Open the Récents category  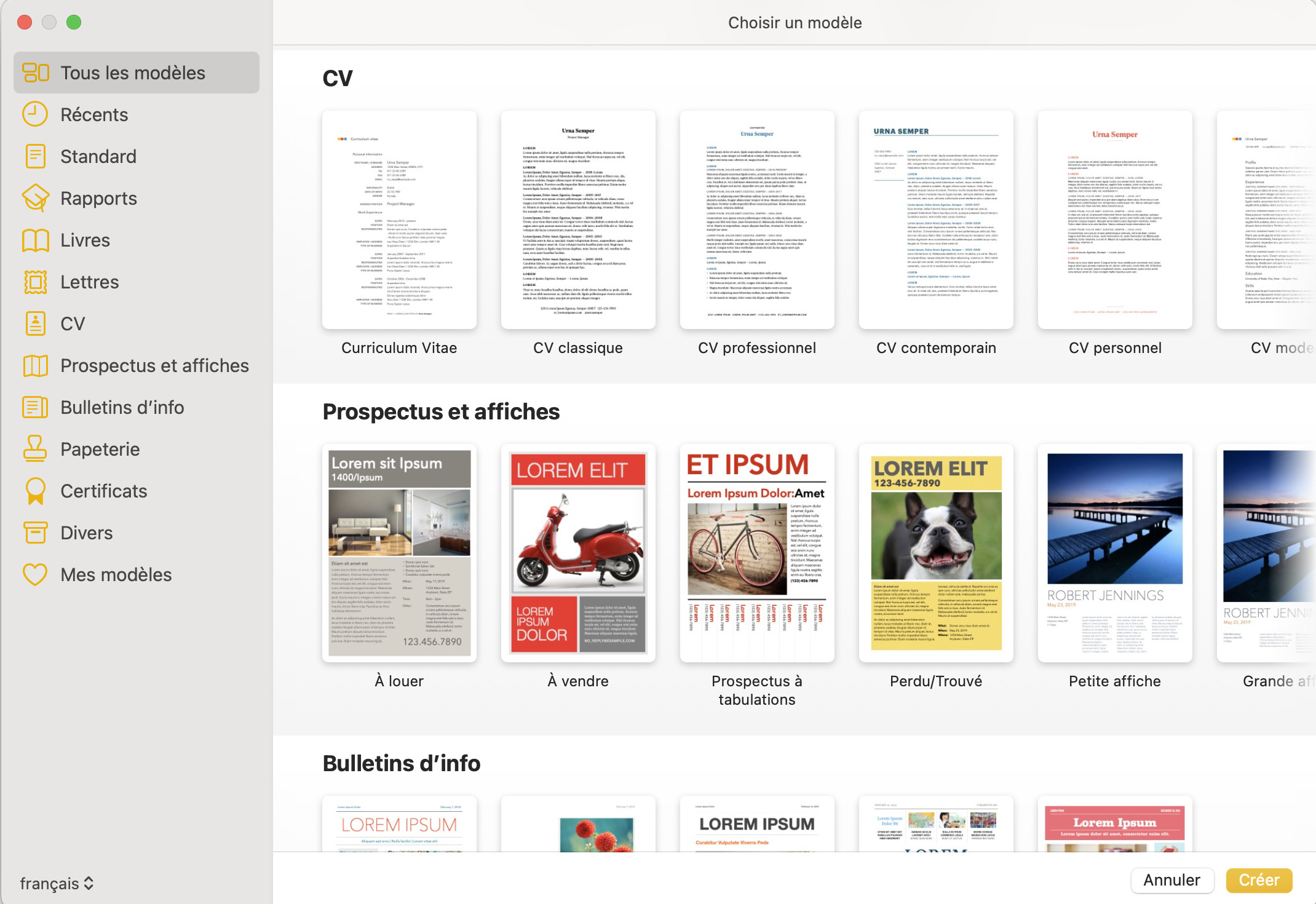pyautogui.click(x=137, y=114)
